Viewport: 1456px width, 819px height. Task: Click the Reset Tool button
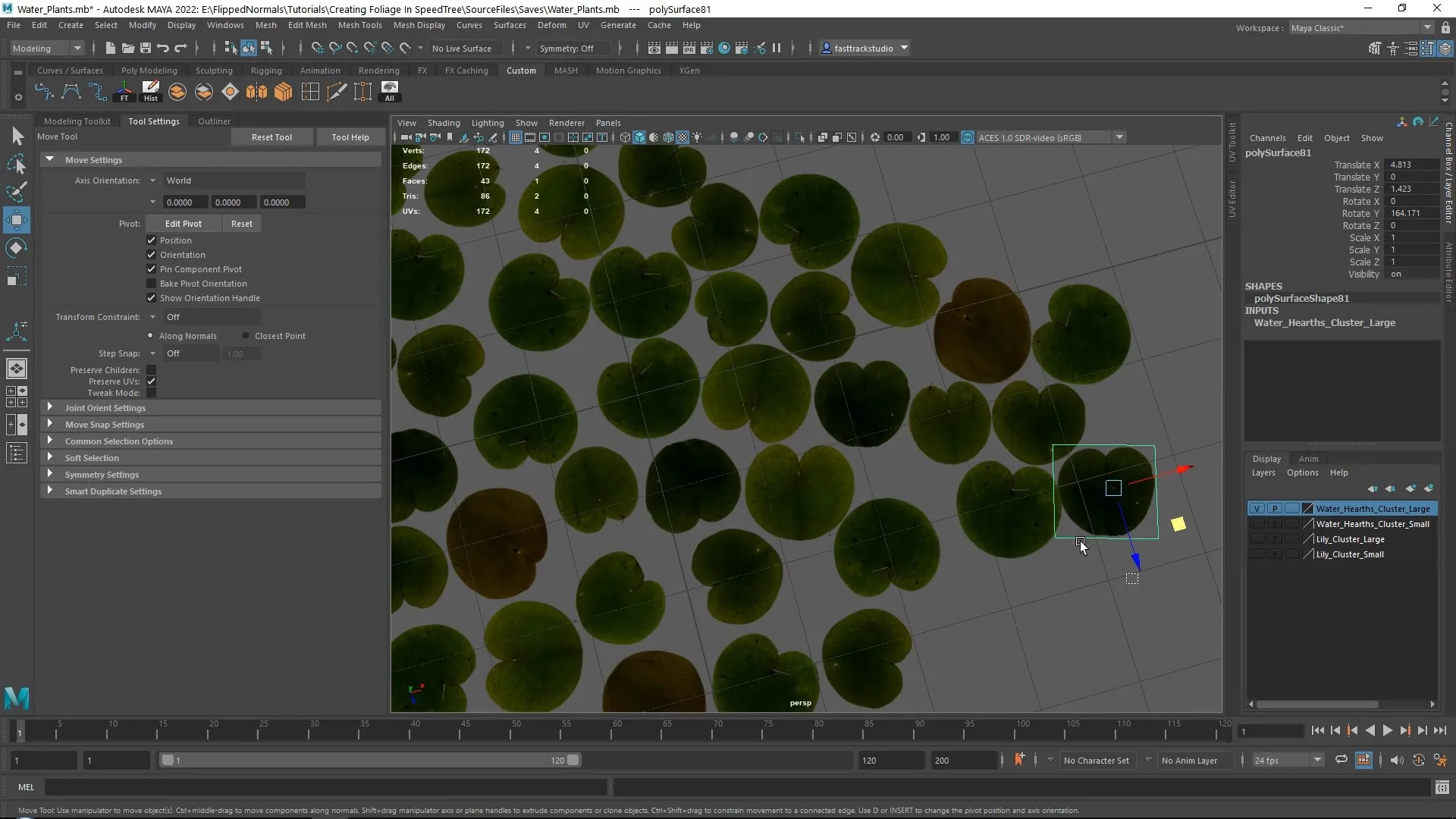click(x=271, y=137)
